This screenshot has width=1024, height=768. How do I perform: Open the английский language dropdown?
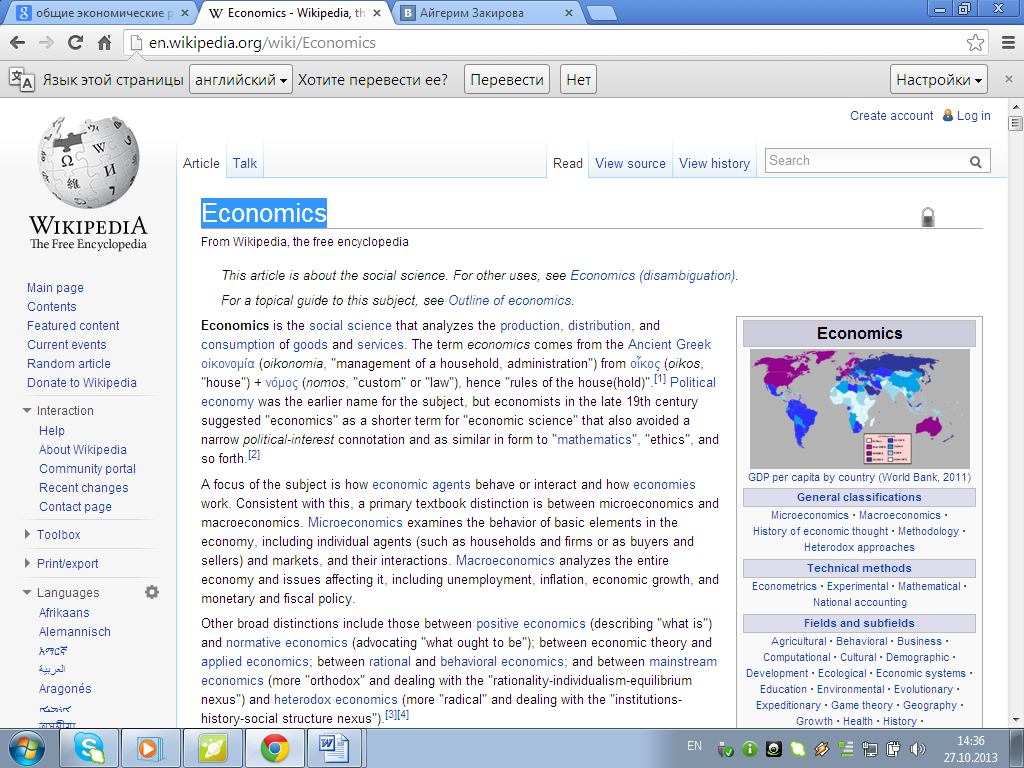(x=241, y=80)
